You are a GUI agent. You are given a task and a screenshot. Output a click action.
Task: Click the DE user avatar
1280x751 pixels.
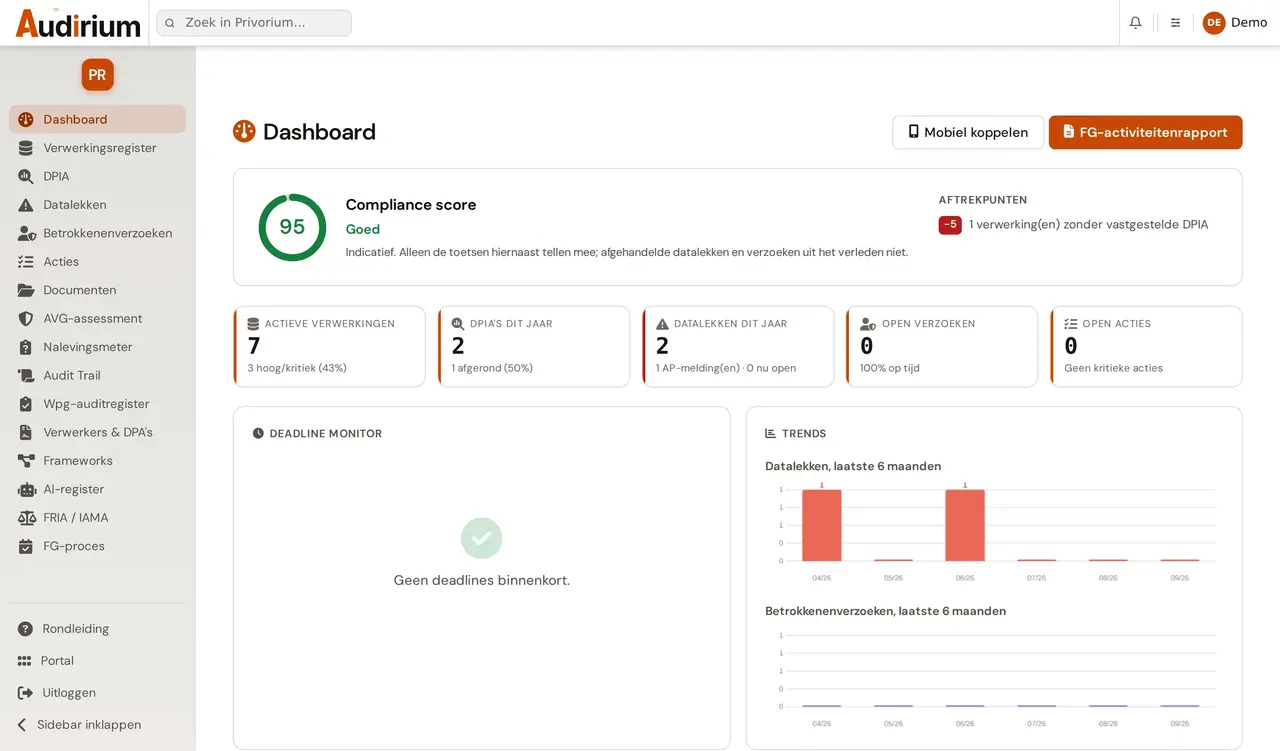point(1214,23)
